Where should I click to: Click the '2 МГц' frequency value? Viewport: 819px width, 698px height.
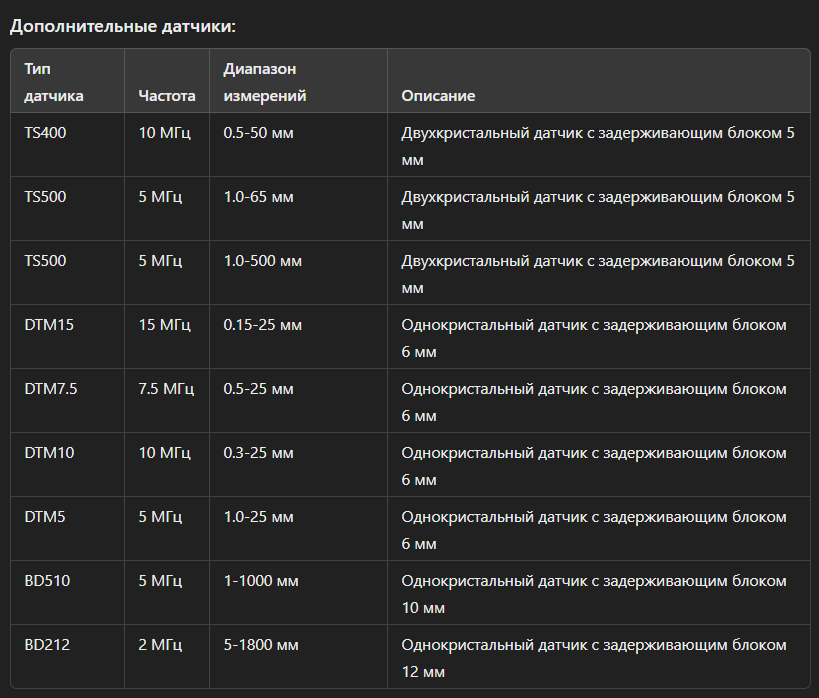click(x=160, y=644)
